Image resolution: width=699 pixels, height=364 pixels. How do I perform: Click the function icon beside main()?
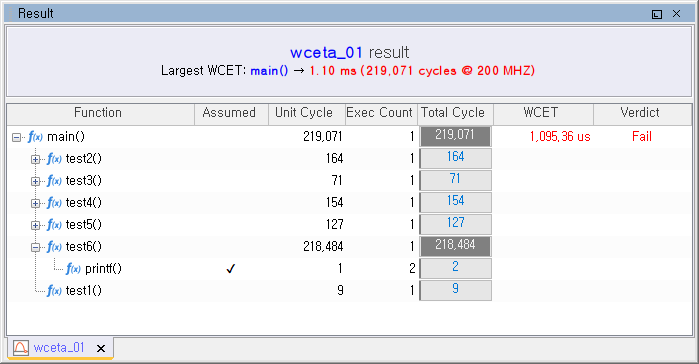point(35,137)
